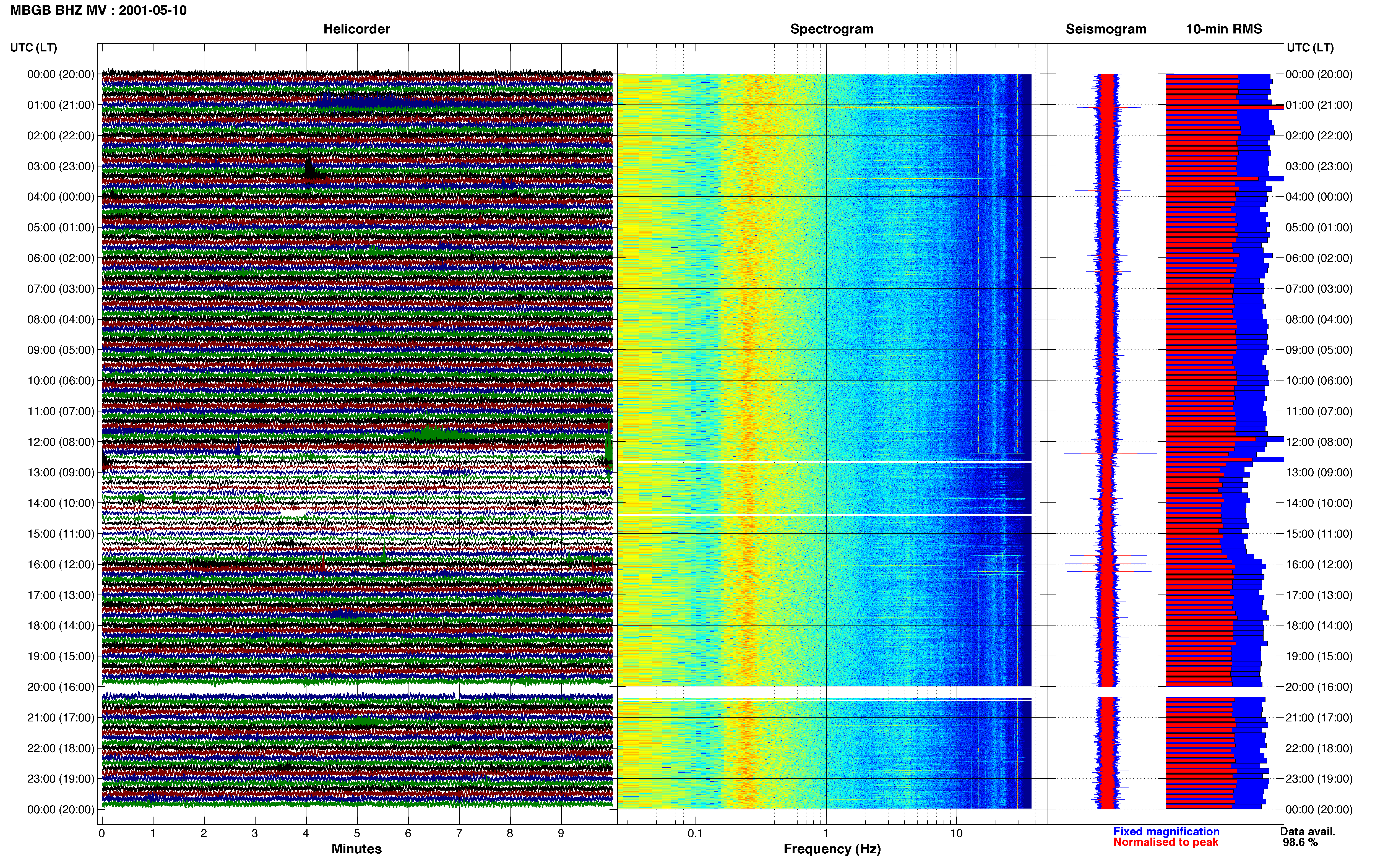Click the 'Frequency (Hz)' x-axis label
Screen dimensions: 1388x868
click(x=832, y=849)
